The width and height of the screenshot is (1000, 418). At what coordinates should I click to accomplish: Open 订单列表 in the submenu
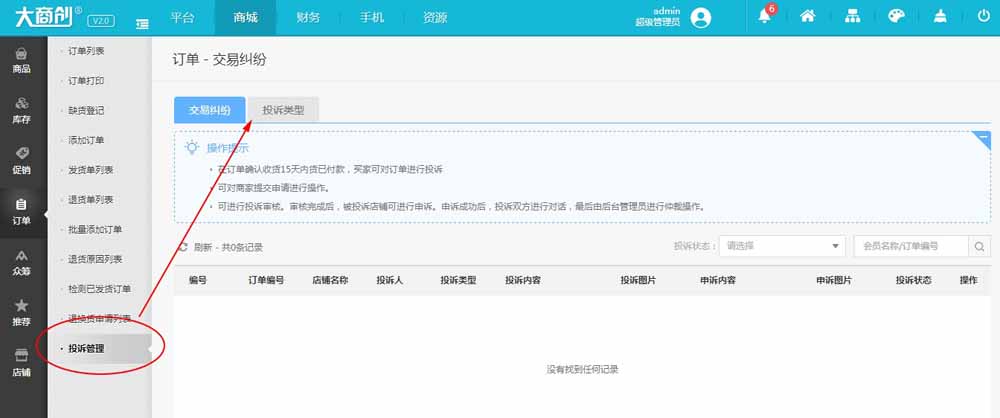[x=86, y=50]
